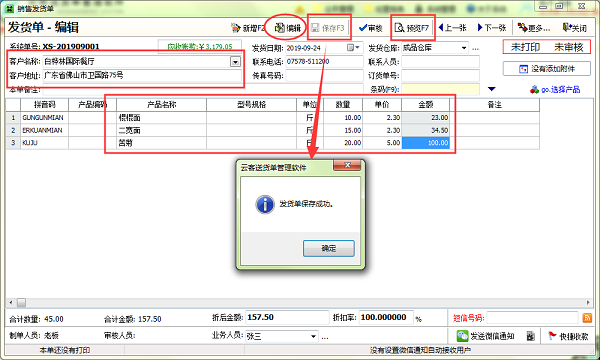This screenshot has width=600, height=360.
Task: Click the 没有添加附件 attachment button
Action: (546, 69)
